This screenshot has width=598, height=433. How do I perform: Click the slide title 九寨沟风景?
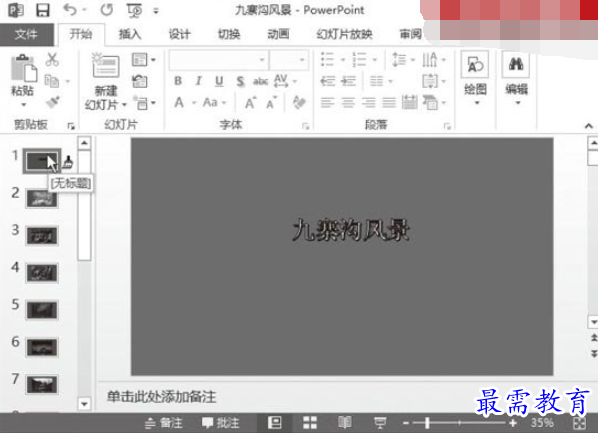pos(351,230)
